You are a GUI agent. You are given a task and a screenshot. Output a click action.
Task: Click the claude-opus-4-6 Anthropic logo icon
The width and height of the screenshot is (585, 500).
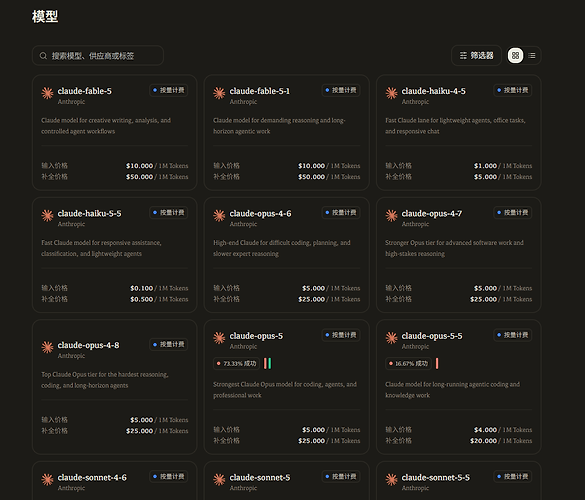point(219,215)
